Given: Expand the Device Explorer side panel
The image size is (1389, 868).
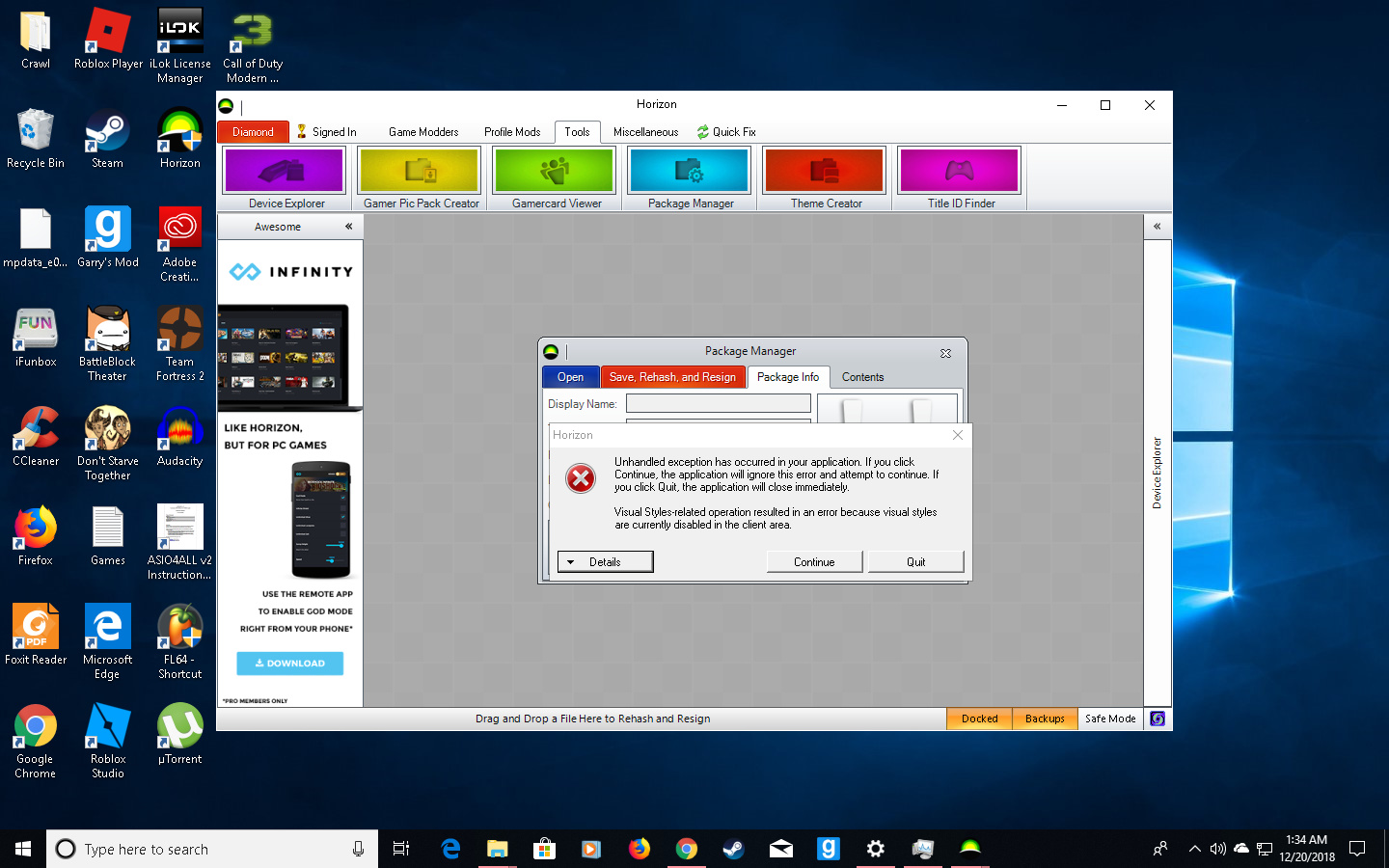Looking at the screenshot, I should (1157, 227).
